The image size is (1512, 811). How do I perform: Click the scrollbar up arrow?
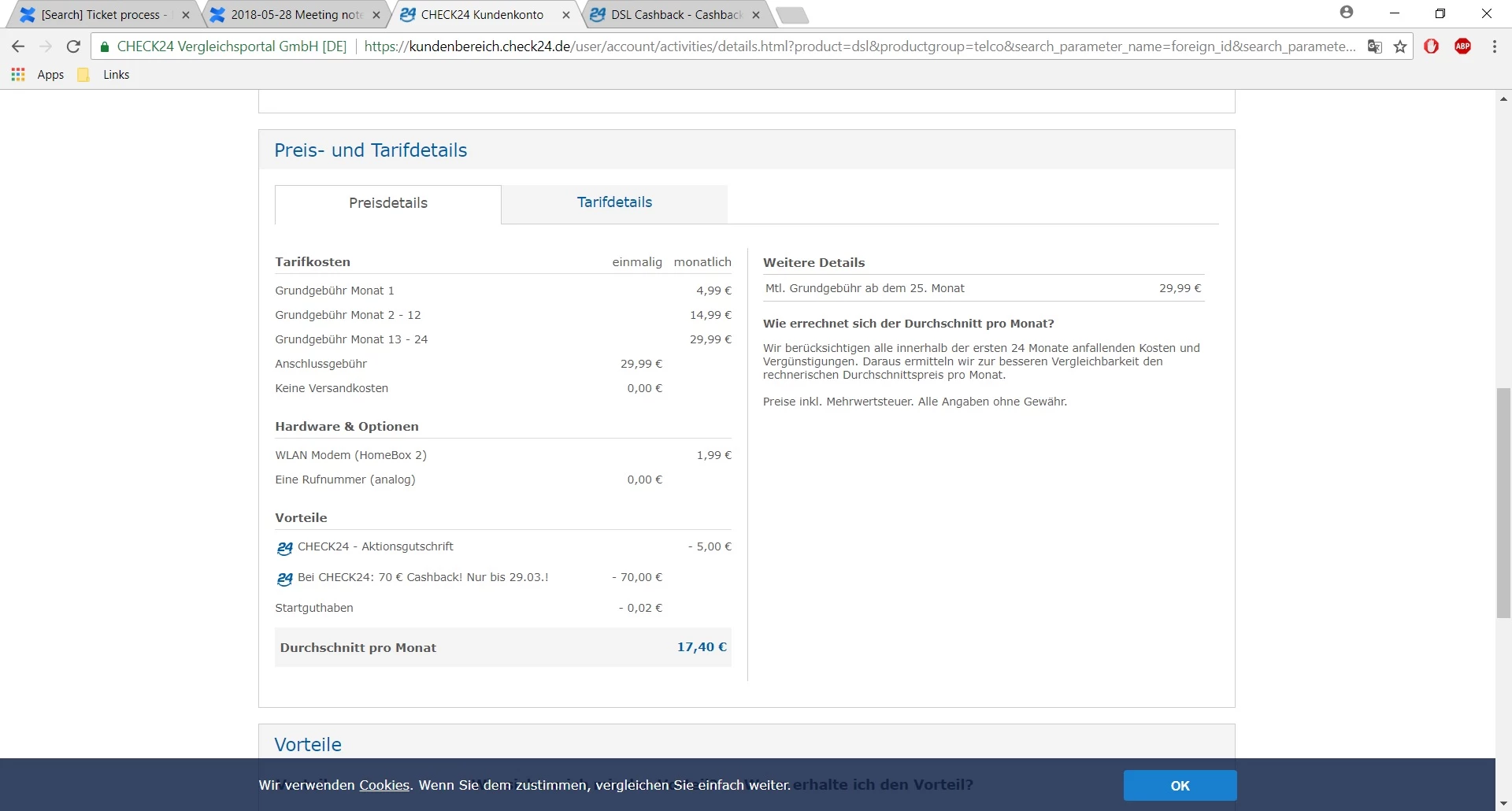tap(1503, 98)
